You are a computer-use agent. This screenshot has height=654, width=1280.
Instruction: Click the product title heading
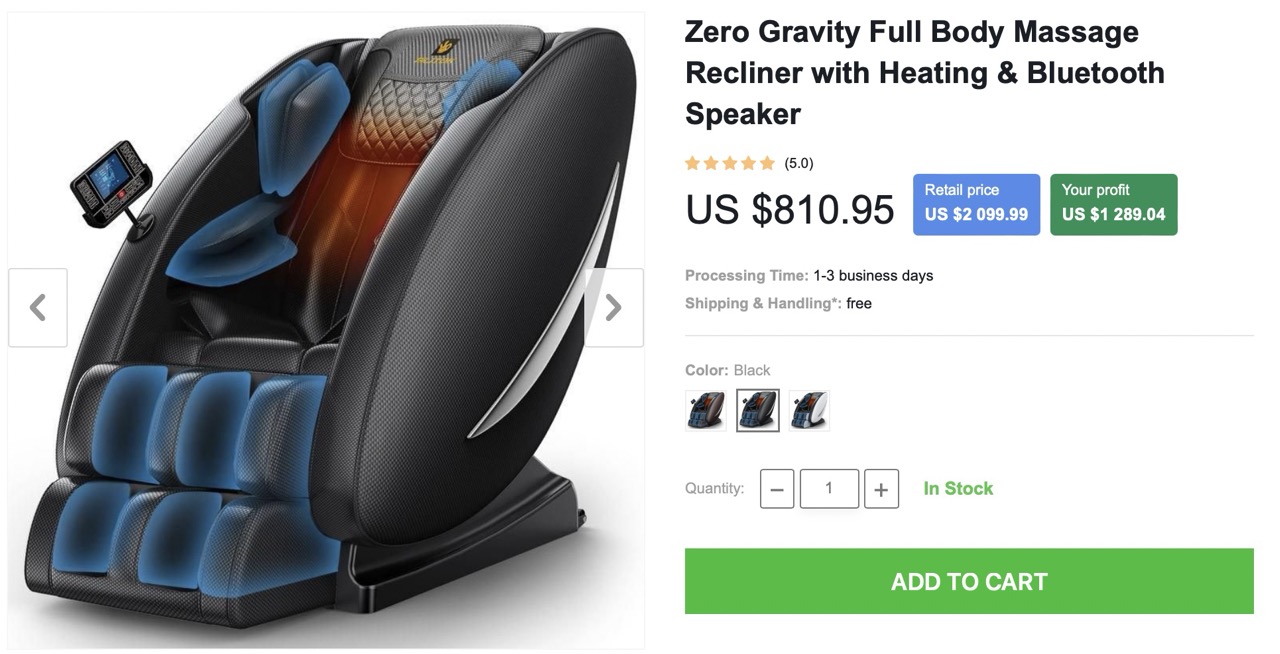tap(925, 73)
